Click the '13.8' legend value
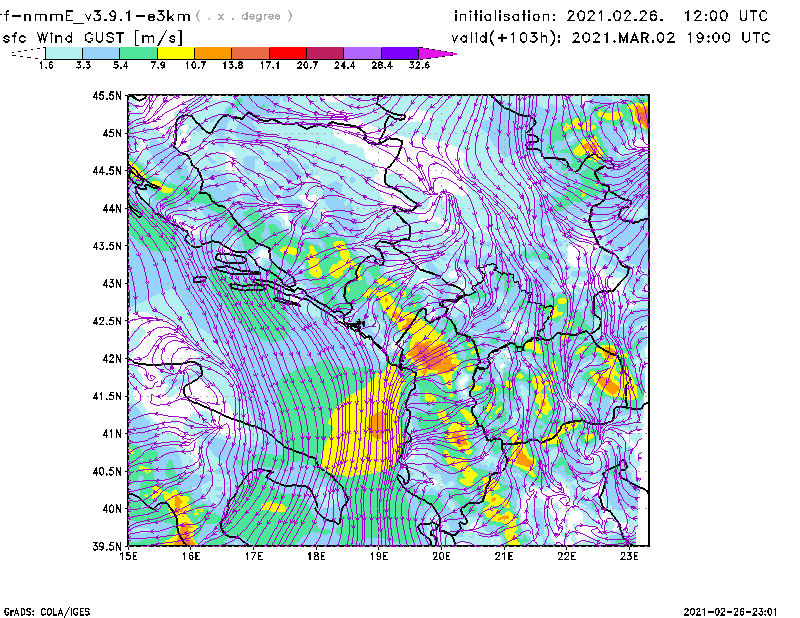The width and height of the screenshot is (800, 618). [x=233, y=65]
